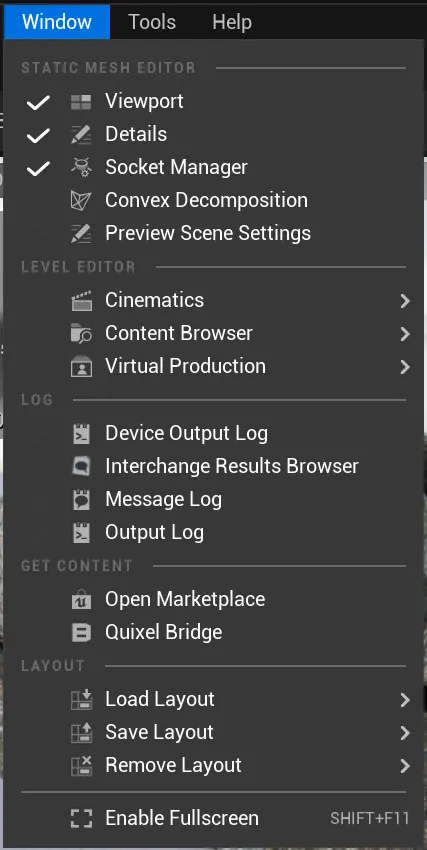Click the Cinematics clapperboard icon
Image resolution: width=427 pixels, height=850 pixels.
[81, 300]
